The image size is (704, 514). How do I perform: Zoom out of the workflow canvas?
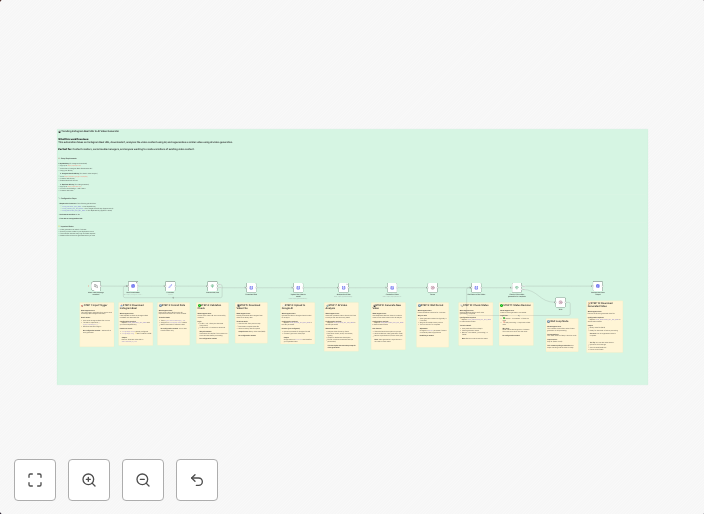(143, 480)
